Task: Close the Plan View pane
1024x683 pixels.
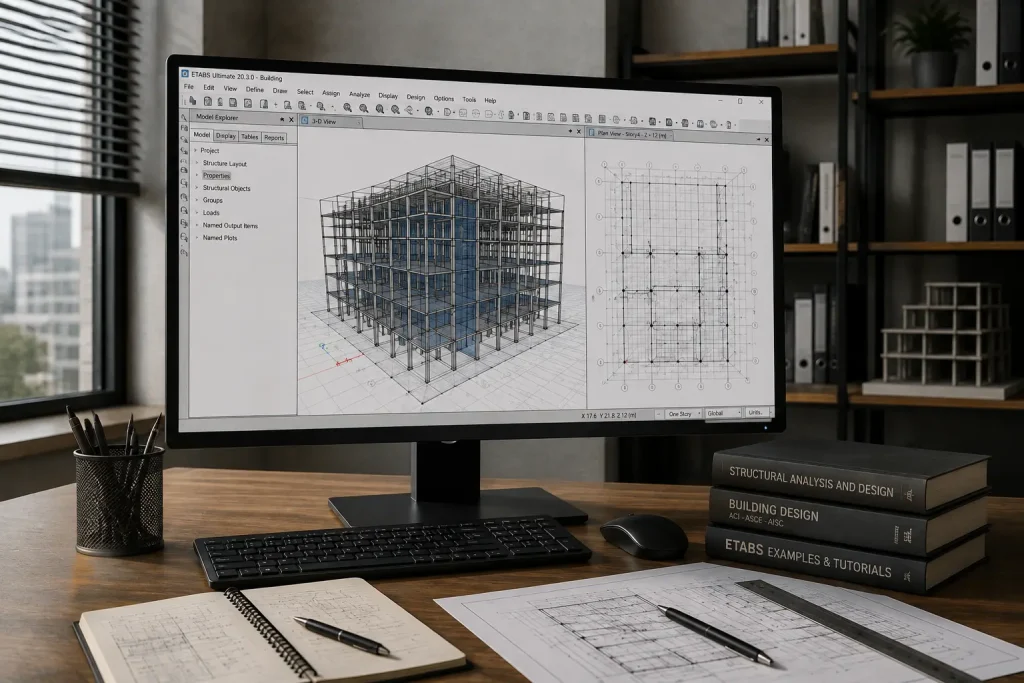Action: 767,140
